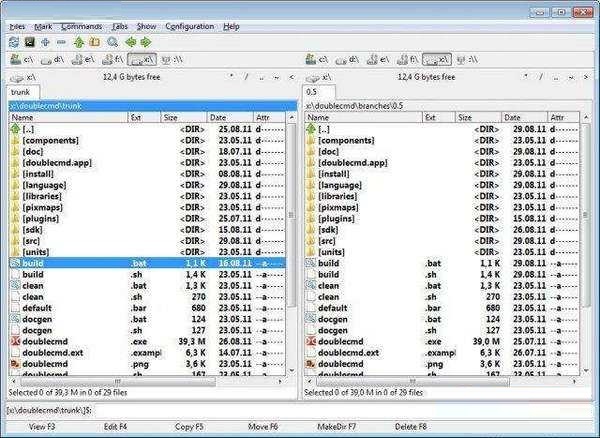This screenshot has width=600, height=438.
Task: Open left panel x:\ drive list dropdown
Action: click(23, 78)
